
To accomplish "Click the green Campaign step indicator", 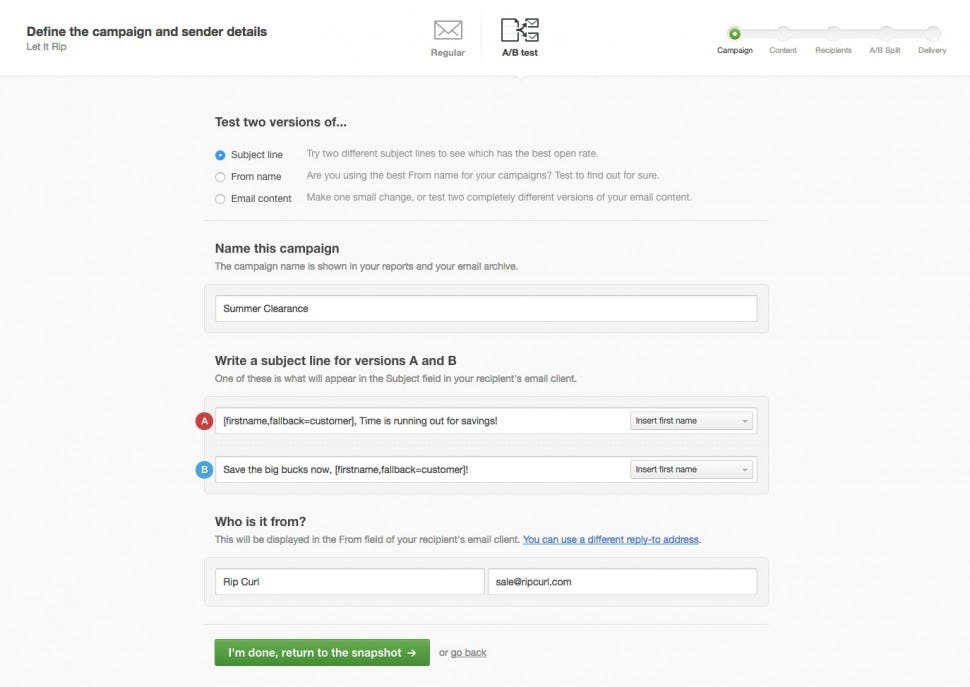I will point(734,33).
